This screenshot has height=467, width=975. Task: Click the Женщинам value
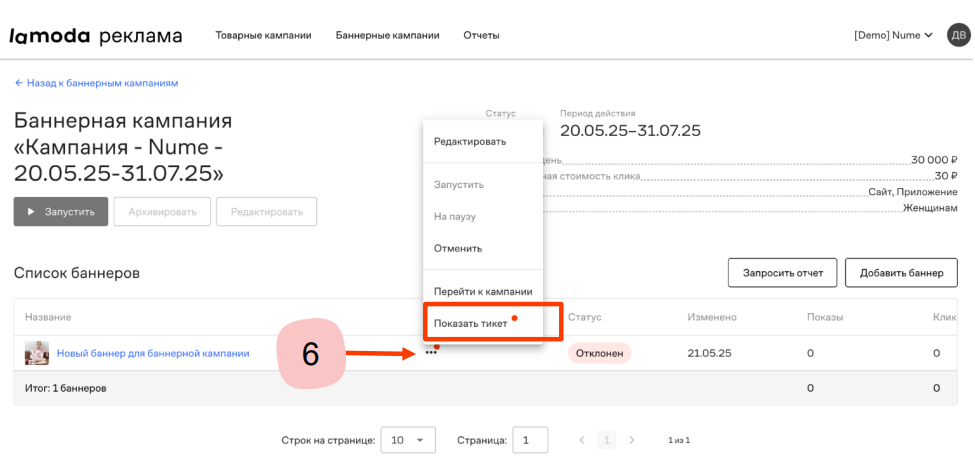point(930,208)
